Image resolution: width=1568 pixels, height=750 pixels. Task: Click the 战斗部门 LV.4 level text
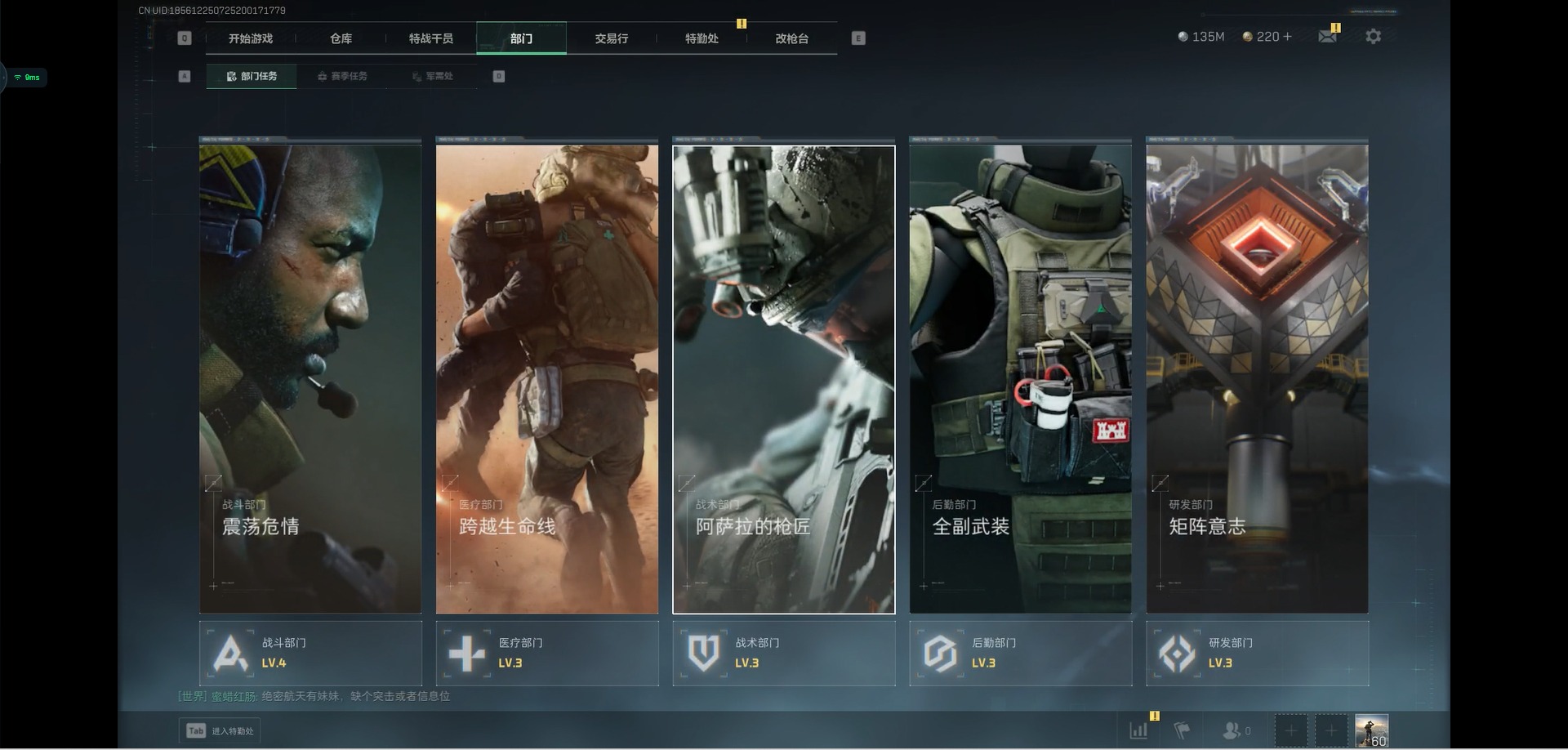pyautogui.click(x=274, y=663)
